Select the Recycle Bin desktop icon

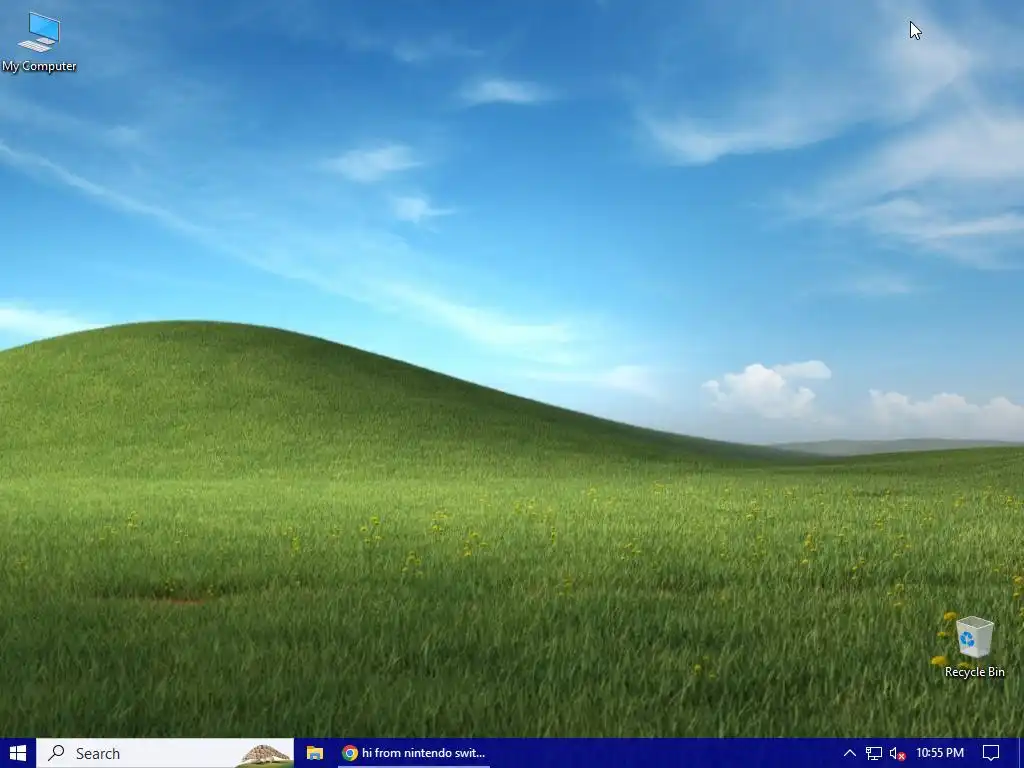[974, 647]
